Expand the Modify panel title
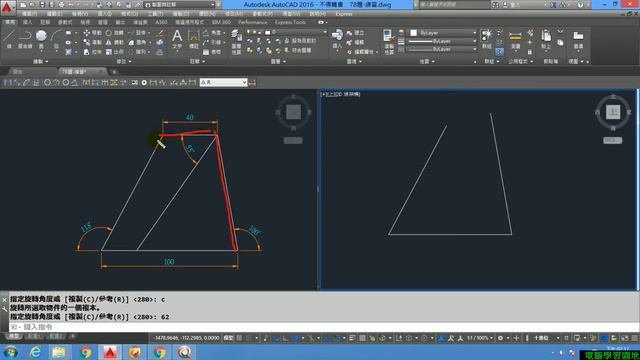 tap(124, 61)
